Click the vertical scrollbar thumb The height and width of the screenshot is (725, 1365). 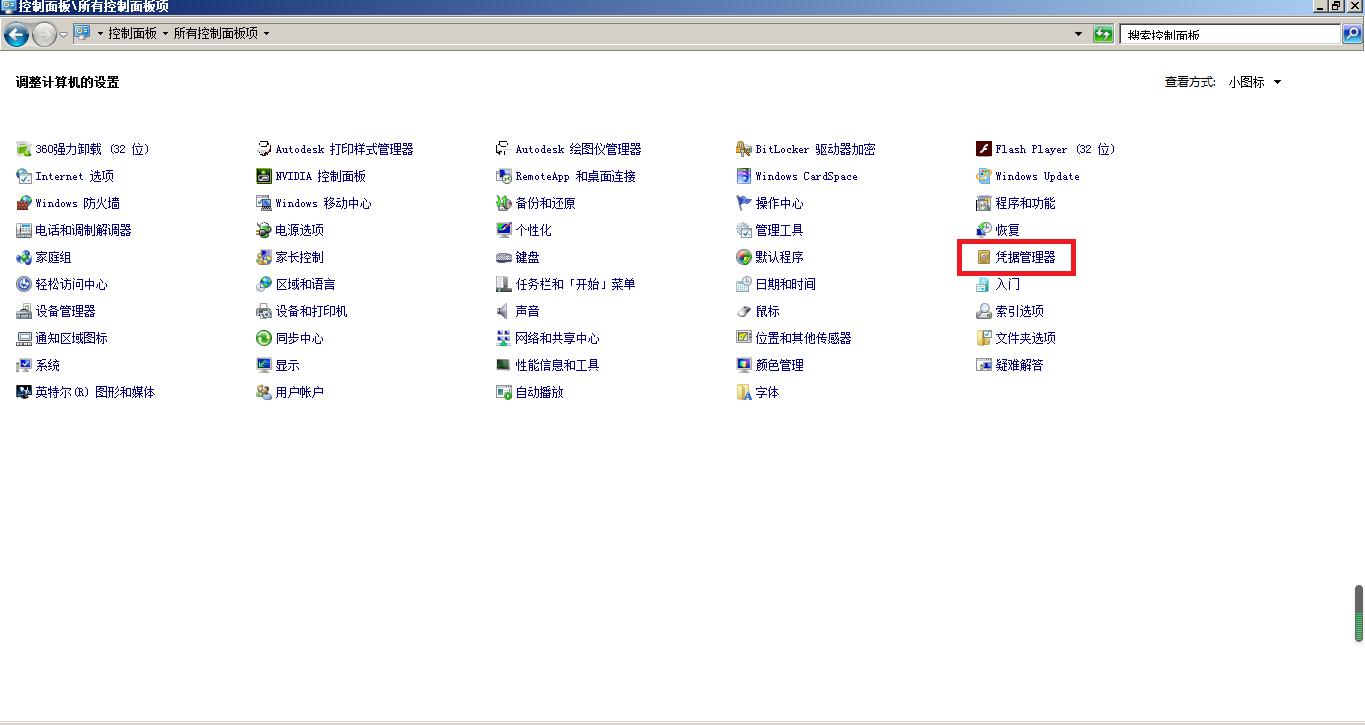1359,613
